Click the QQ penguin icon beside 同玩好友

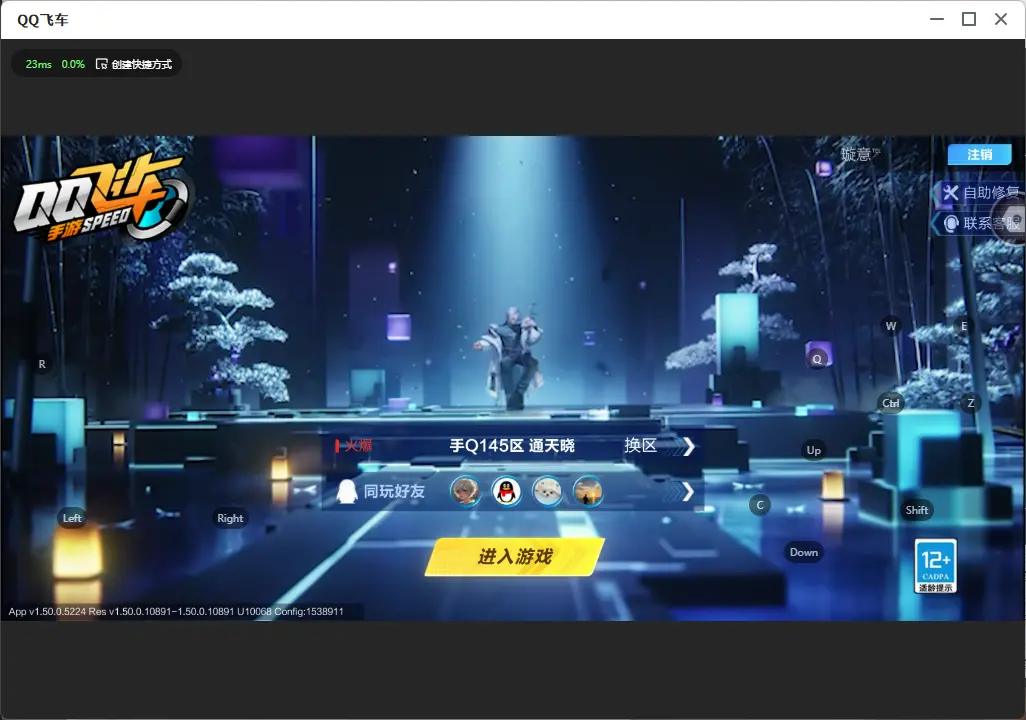(x=346, y=492)
